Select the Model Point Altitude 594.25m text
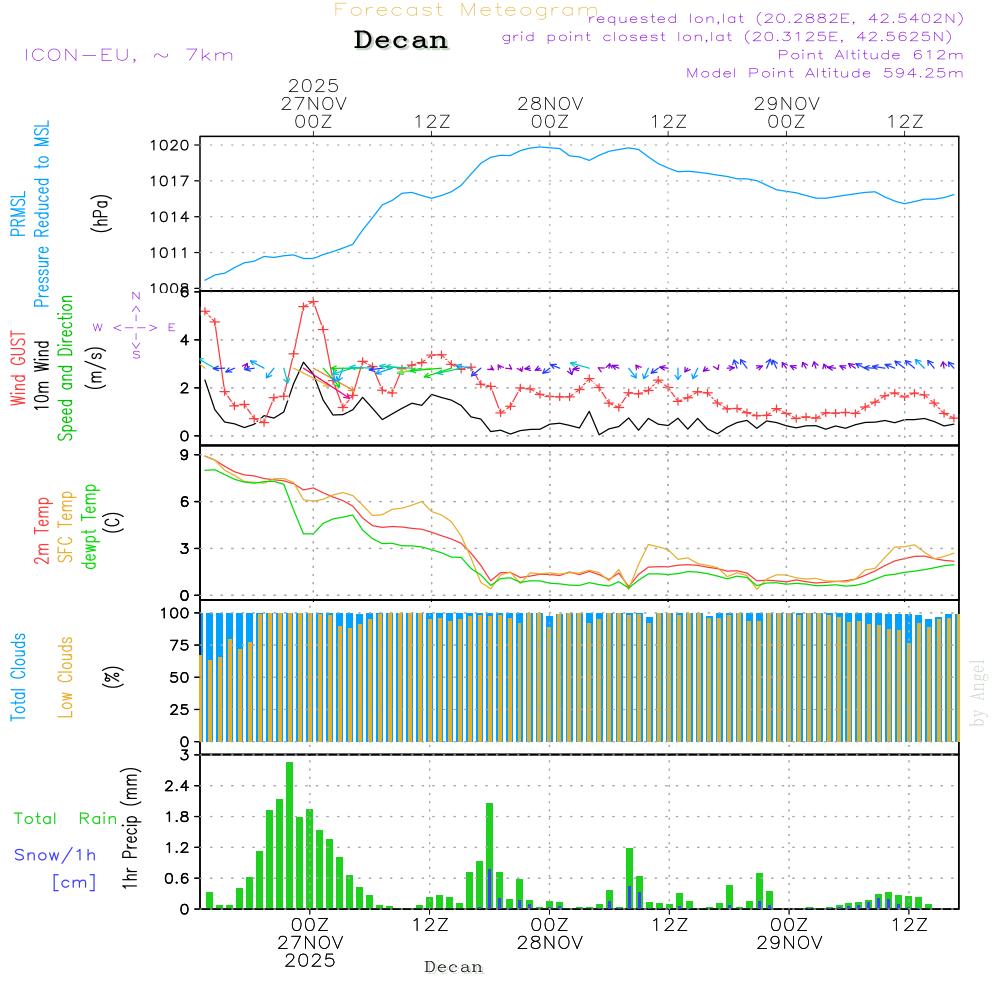Screen dimensions: 1000x1000 pos(825,73)
